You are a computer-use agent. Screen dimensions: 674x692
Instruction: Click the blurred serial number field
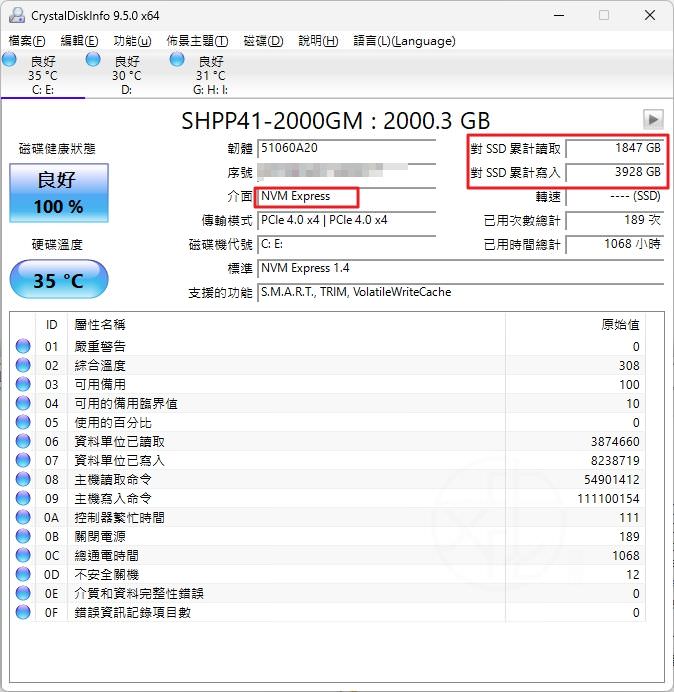coord(346,172)
